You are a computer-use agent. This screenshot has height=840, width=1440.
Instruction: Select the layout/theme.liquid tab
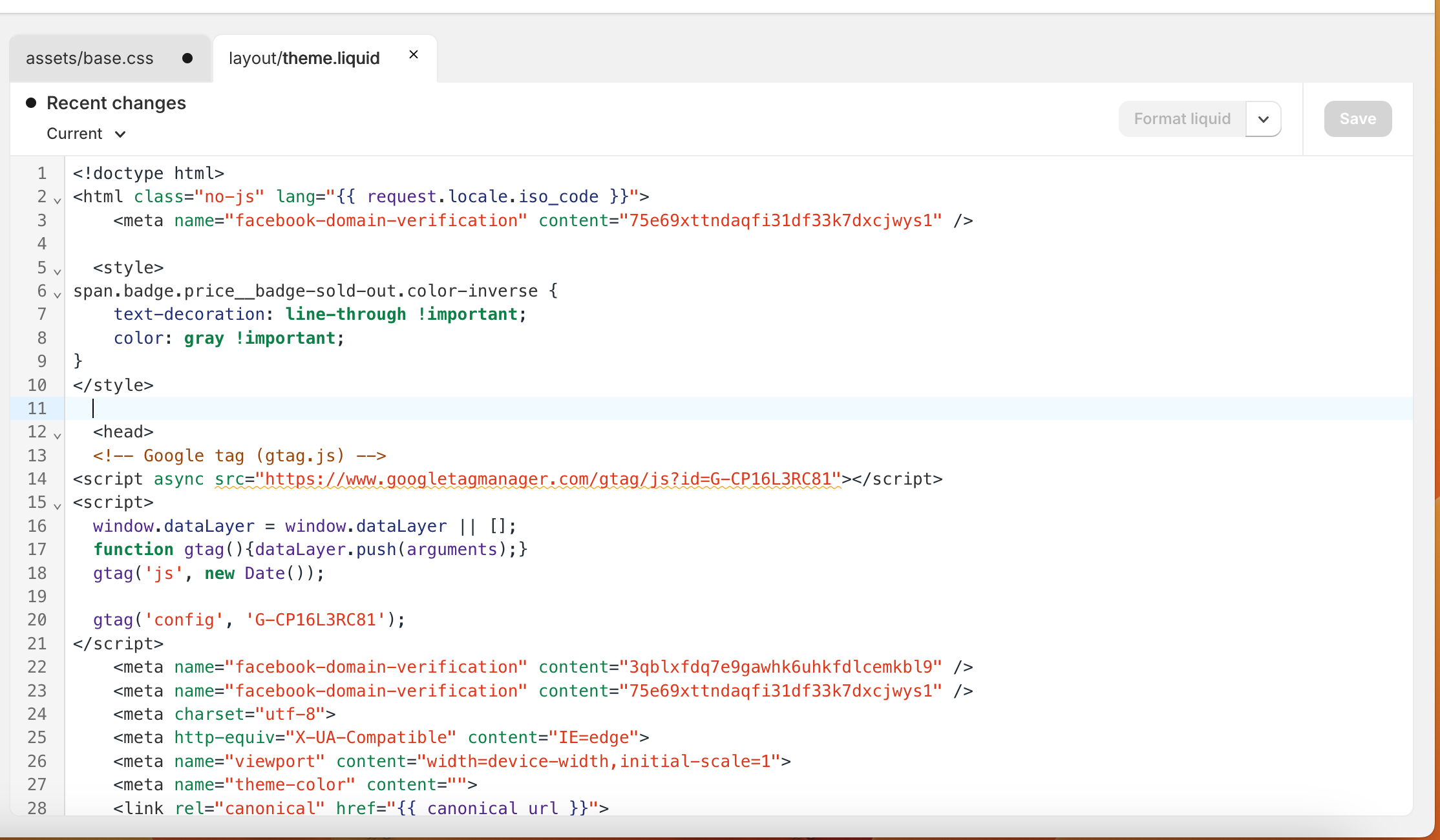(x=304, y=58)
